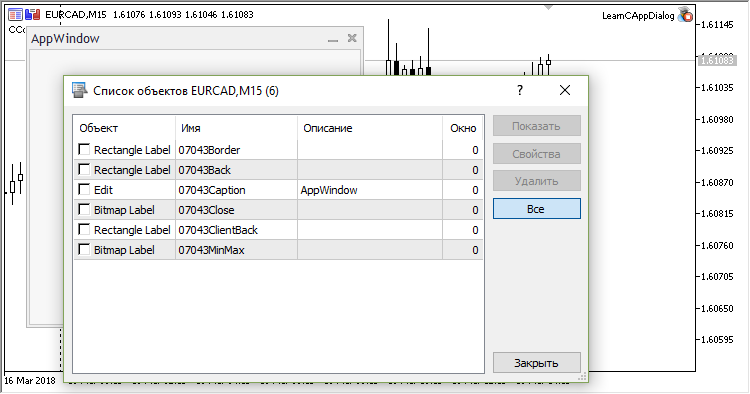The width and height of the screenshot is (750, 394).
Task: Click the objects list dialog title icon
Action: [79, 90]
